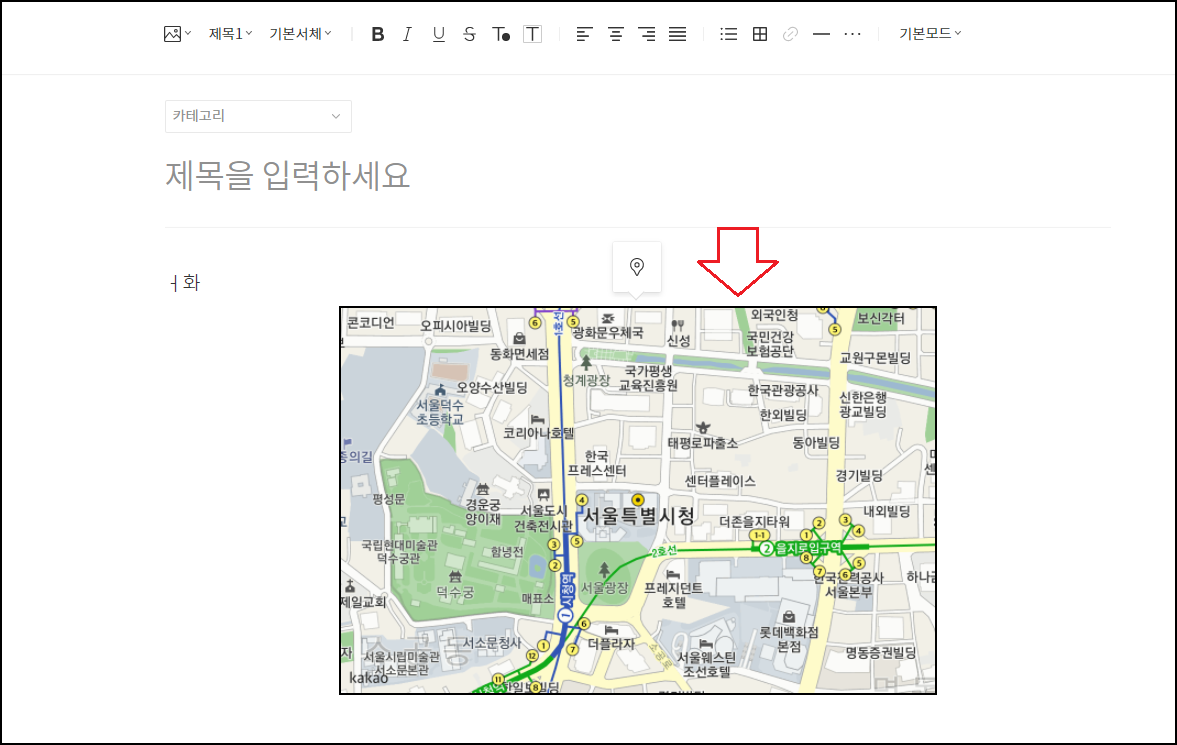Image resolution: width=1177 pixels, height=745 pixels.
Task: Expand the 제목1 heading style dropdown
Action: pos(230,34)
